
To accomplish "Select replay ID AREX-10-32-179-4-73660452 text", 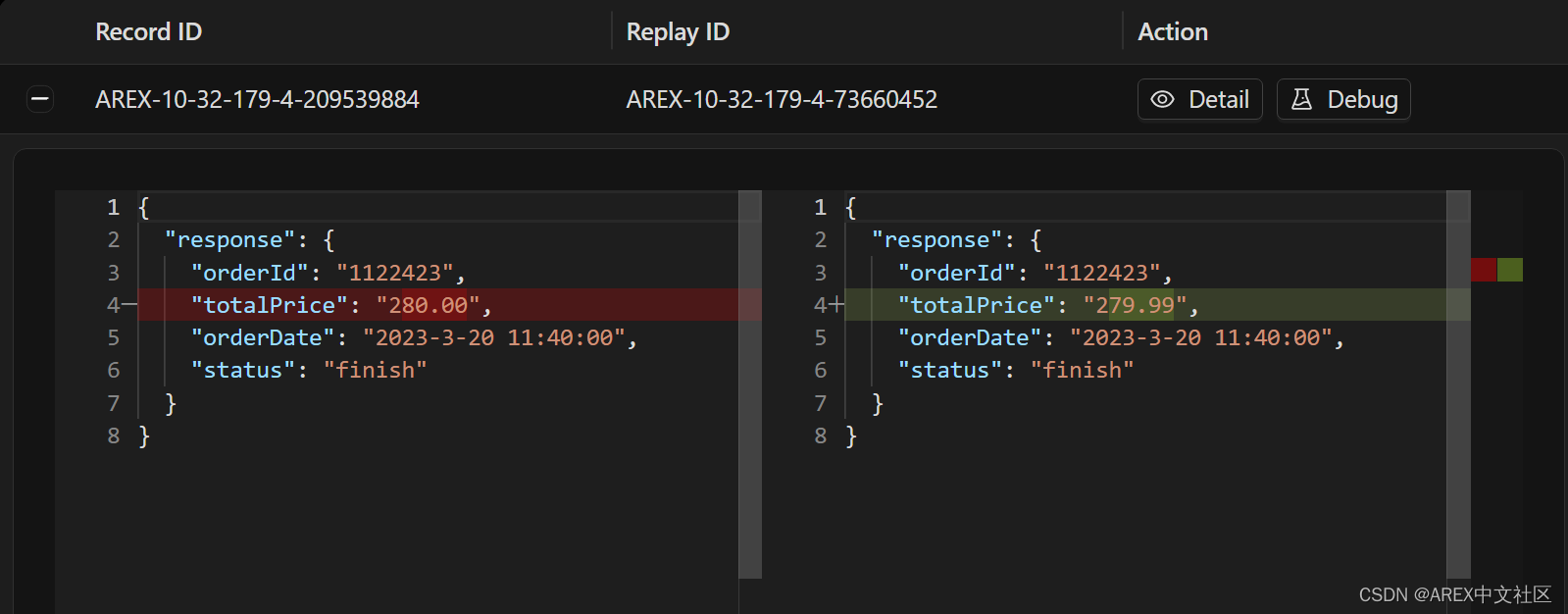I will coord(782,99).
